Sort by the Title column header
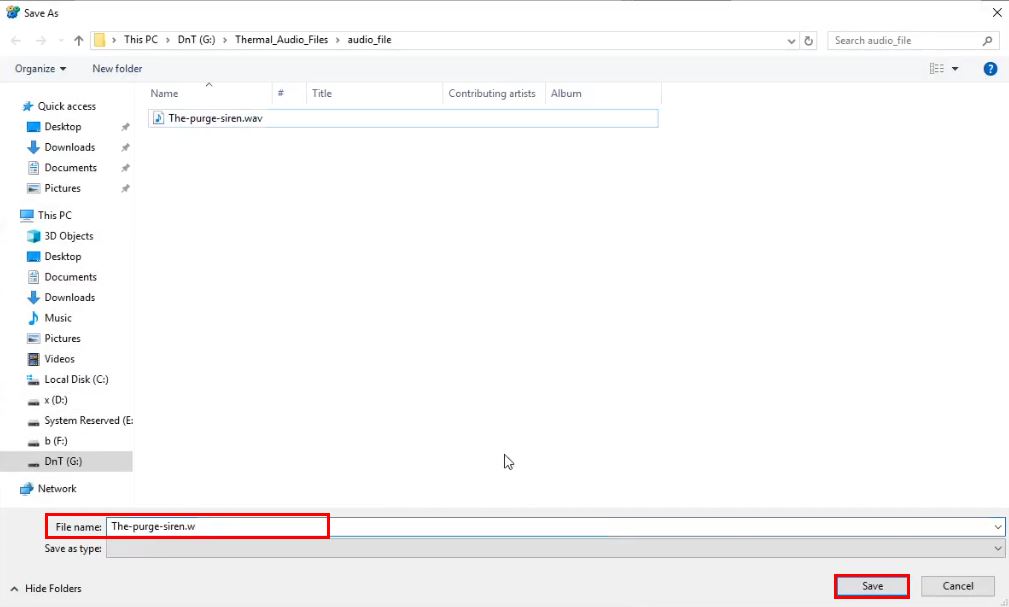The width and height of the screenshot is (1009, 607). pos(375,93)
